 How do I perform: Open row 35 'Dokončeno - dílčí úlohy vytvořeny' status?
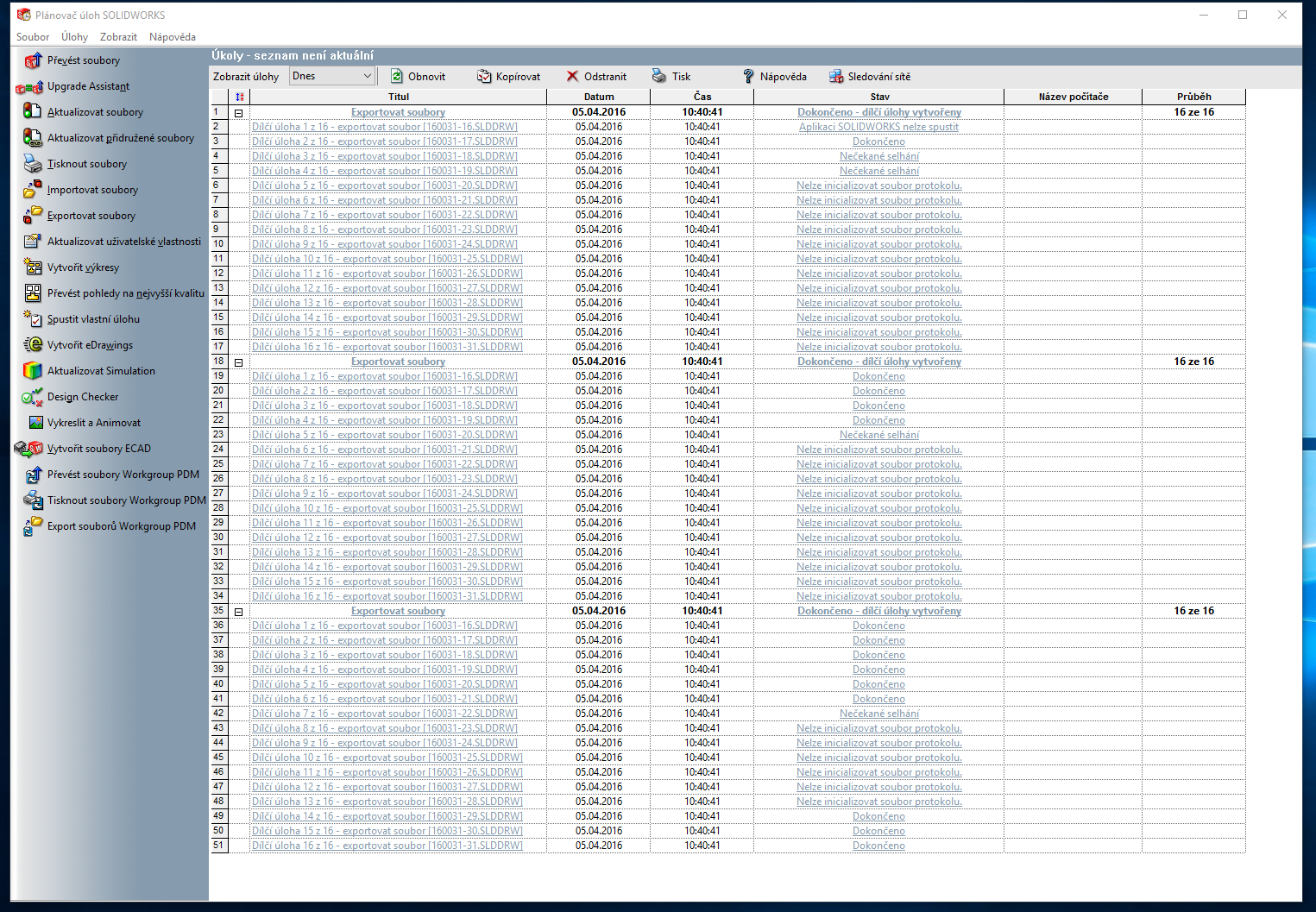point(879,611)
